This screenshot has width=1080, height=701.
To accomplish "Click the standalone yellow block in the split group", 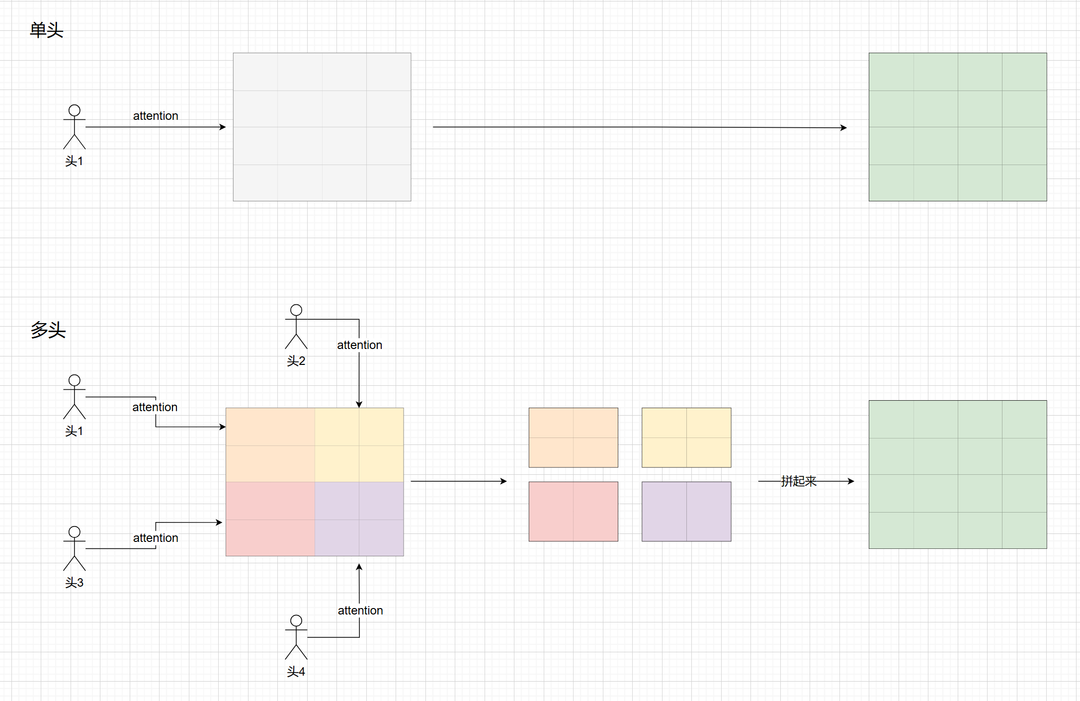I will tap(686, 437).
